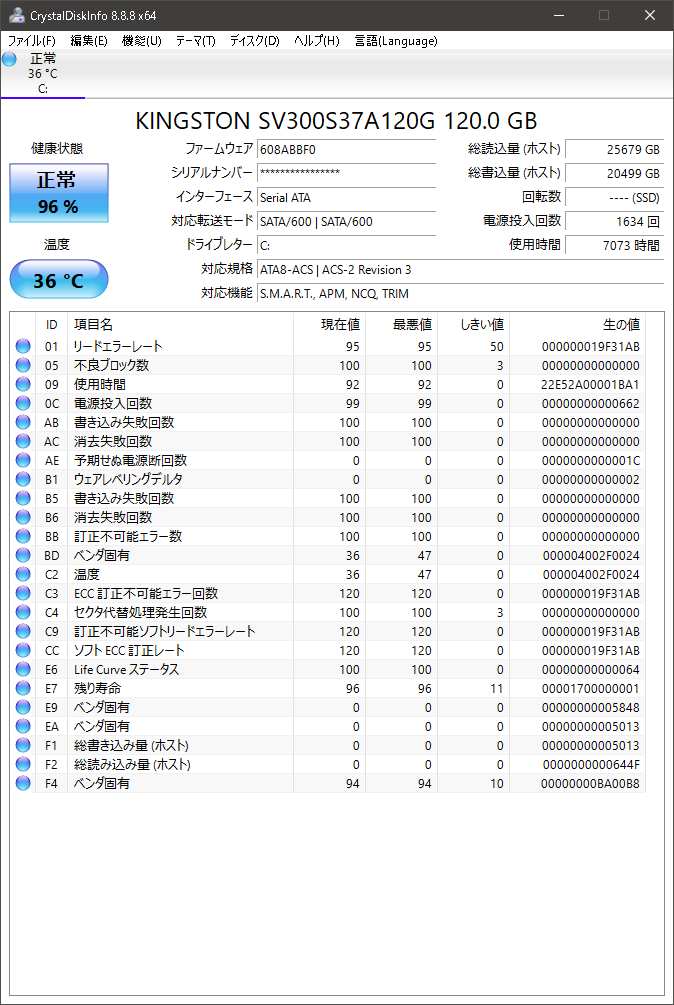This screenshot has width=674, height=1005.
Task: Click raw value 00000000BA00B8
Action: (590, 784)
